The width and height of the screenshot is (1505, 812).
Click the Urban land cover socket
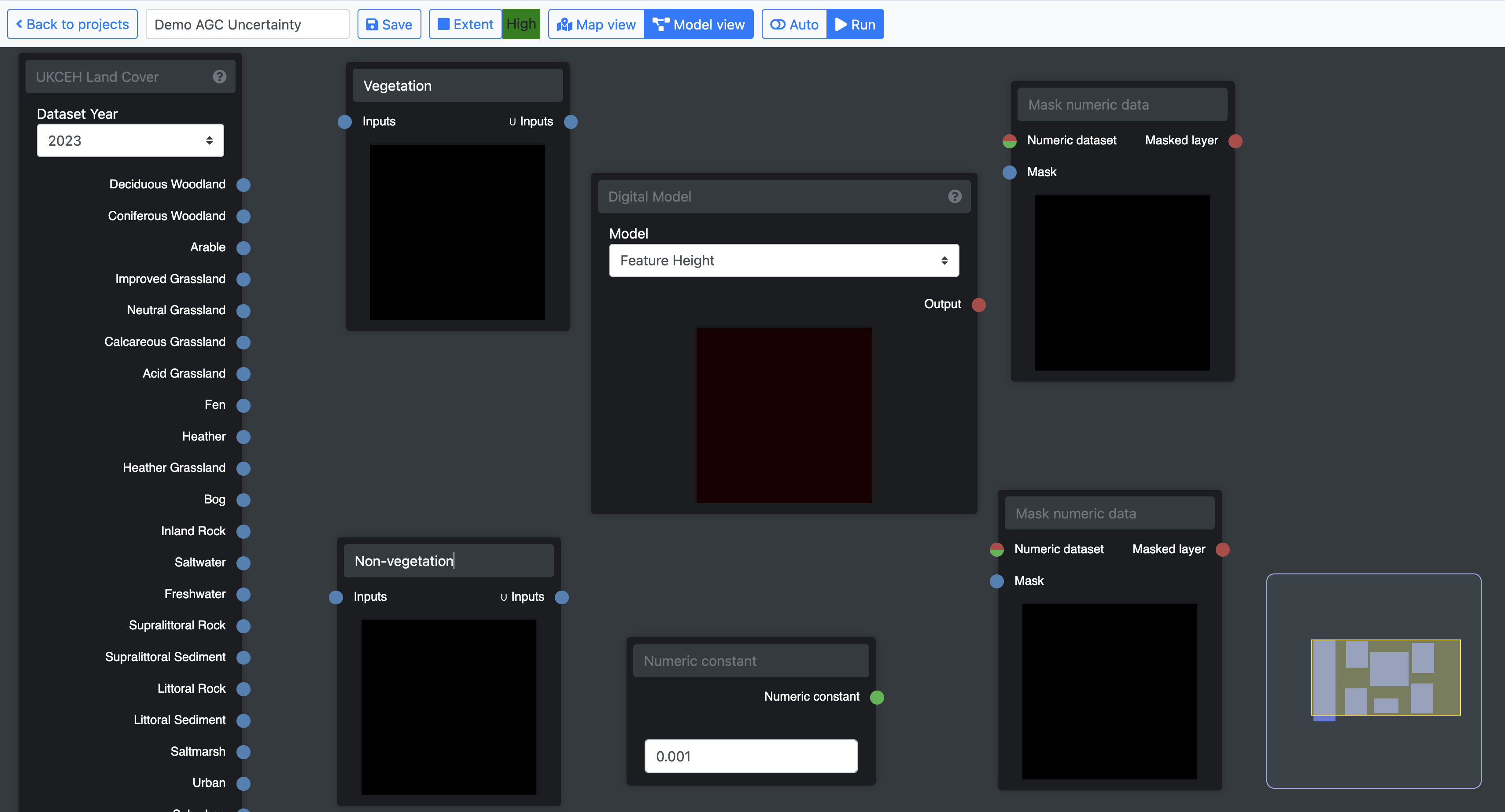click(243, 783)
